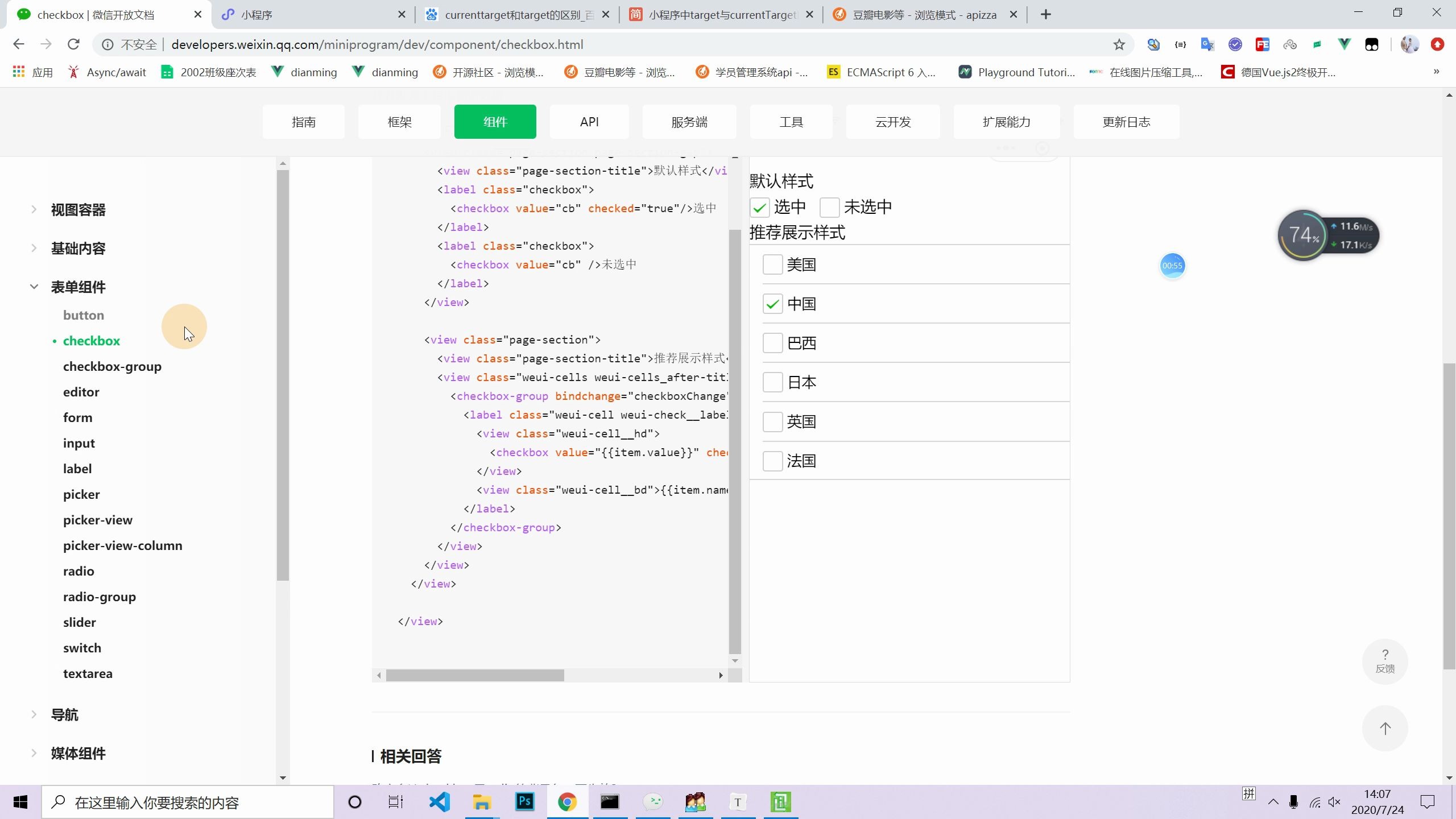Check the 美国 checkbox
This screenshot has width=1456, height=819.
coord(772,264)
